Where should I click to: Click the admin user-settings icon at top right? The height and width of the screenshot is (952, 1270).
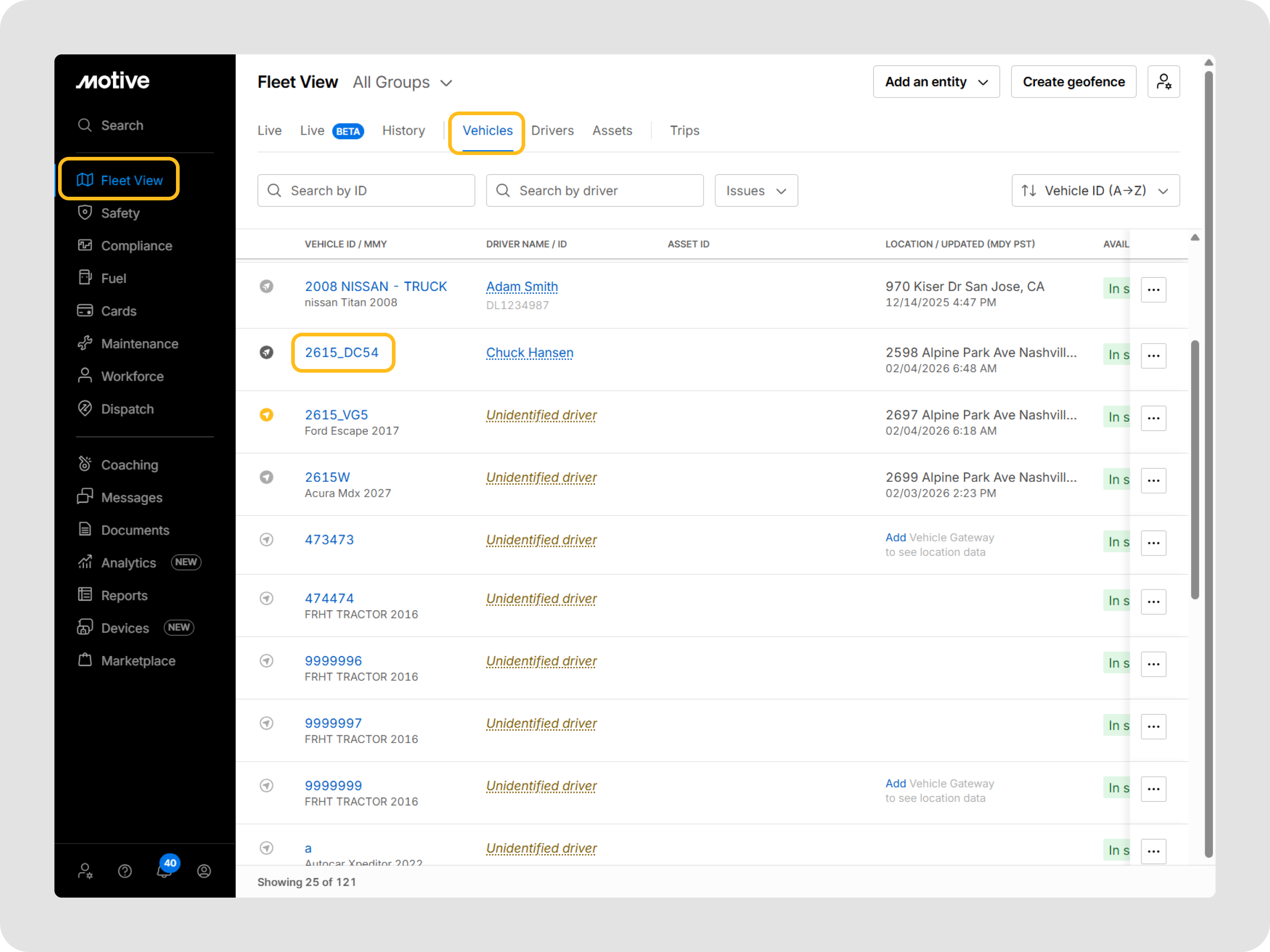[1163, 82]
